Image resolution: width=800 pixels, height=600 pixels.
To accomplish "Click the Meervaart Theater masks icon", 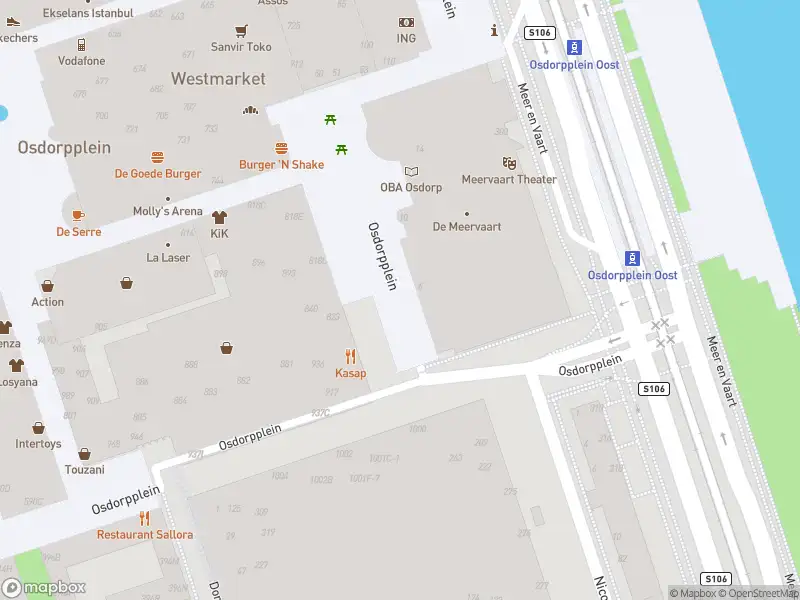I will pos(509,163).
